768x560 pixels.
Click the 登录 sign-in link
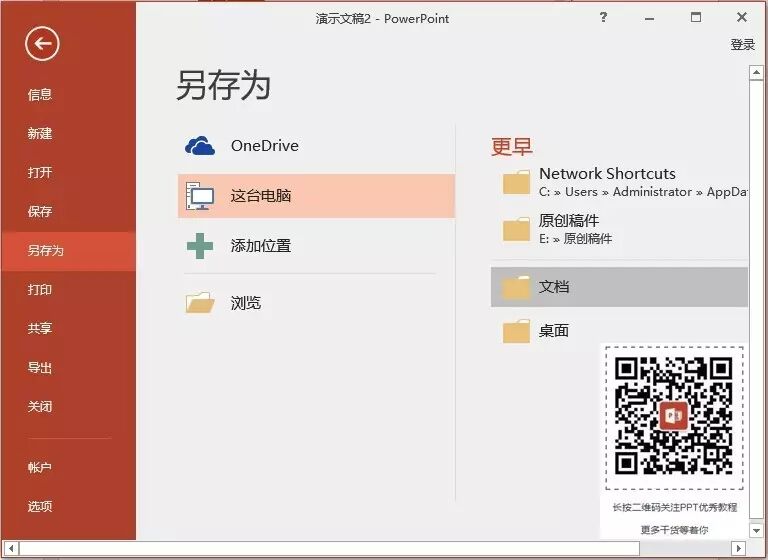pos(743,45)
